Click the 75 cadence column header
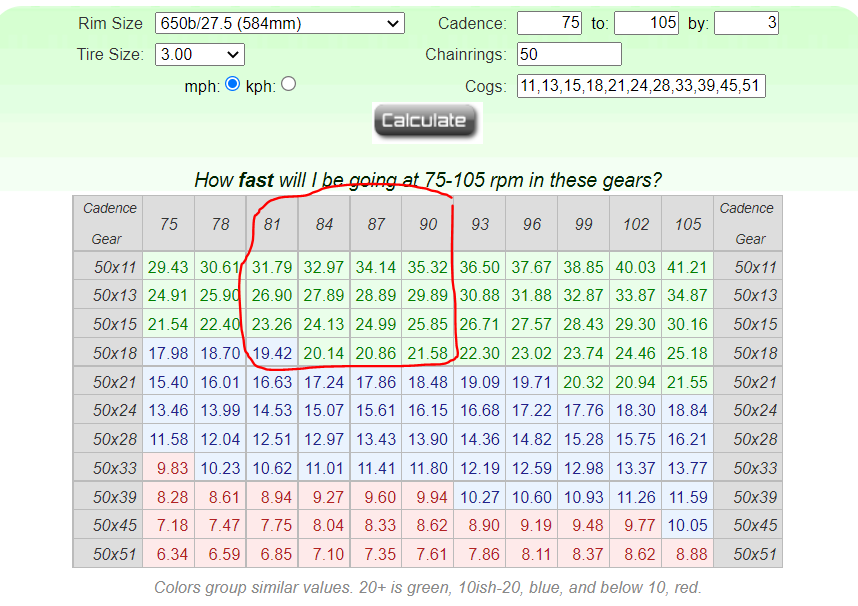The height and width of the screenshot is (606, 858). 168,224
